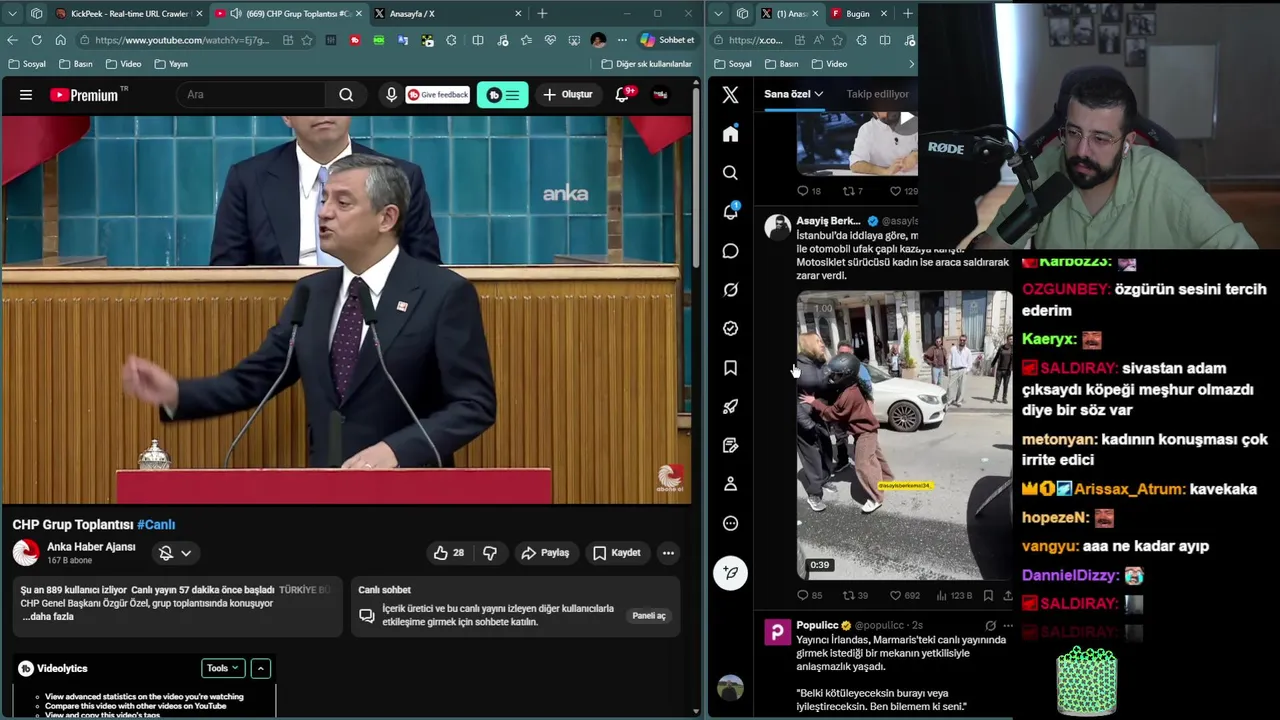
Task: Click the YouTube Ara search field
Action: tap(251, 95)
